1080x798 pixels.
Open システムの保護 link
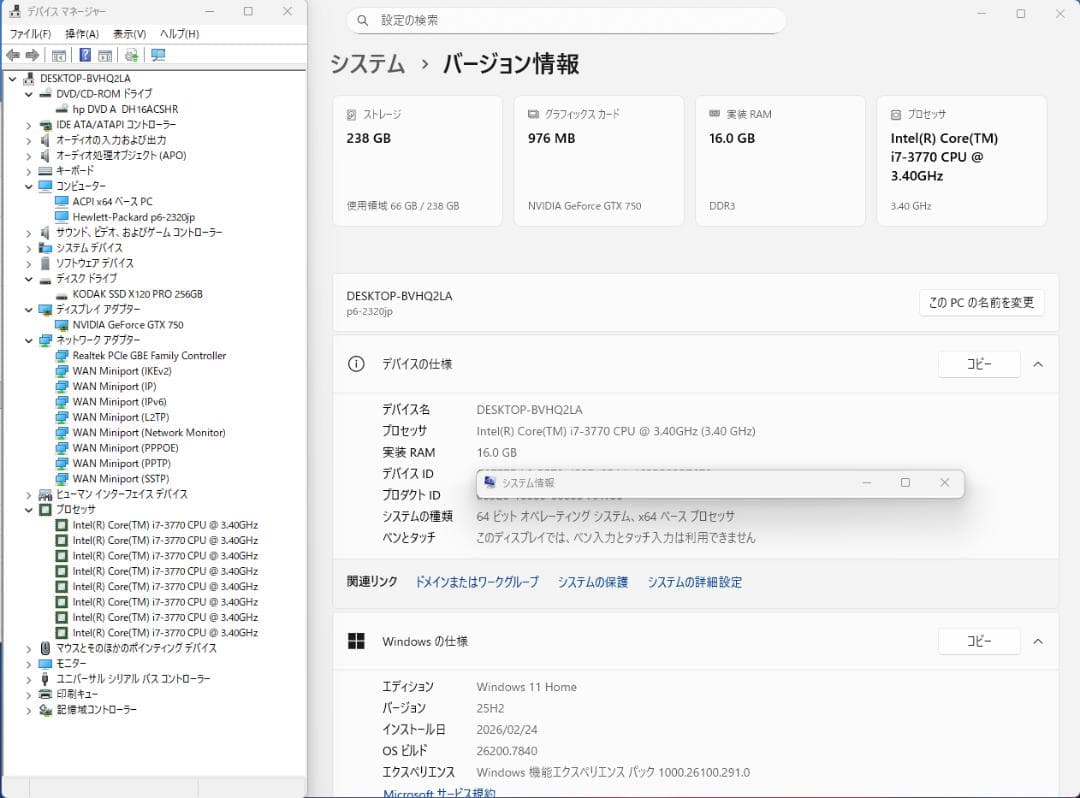point(593,582)
